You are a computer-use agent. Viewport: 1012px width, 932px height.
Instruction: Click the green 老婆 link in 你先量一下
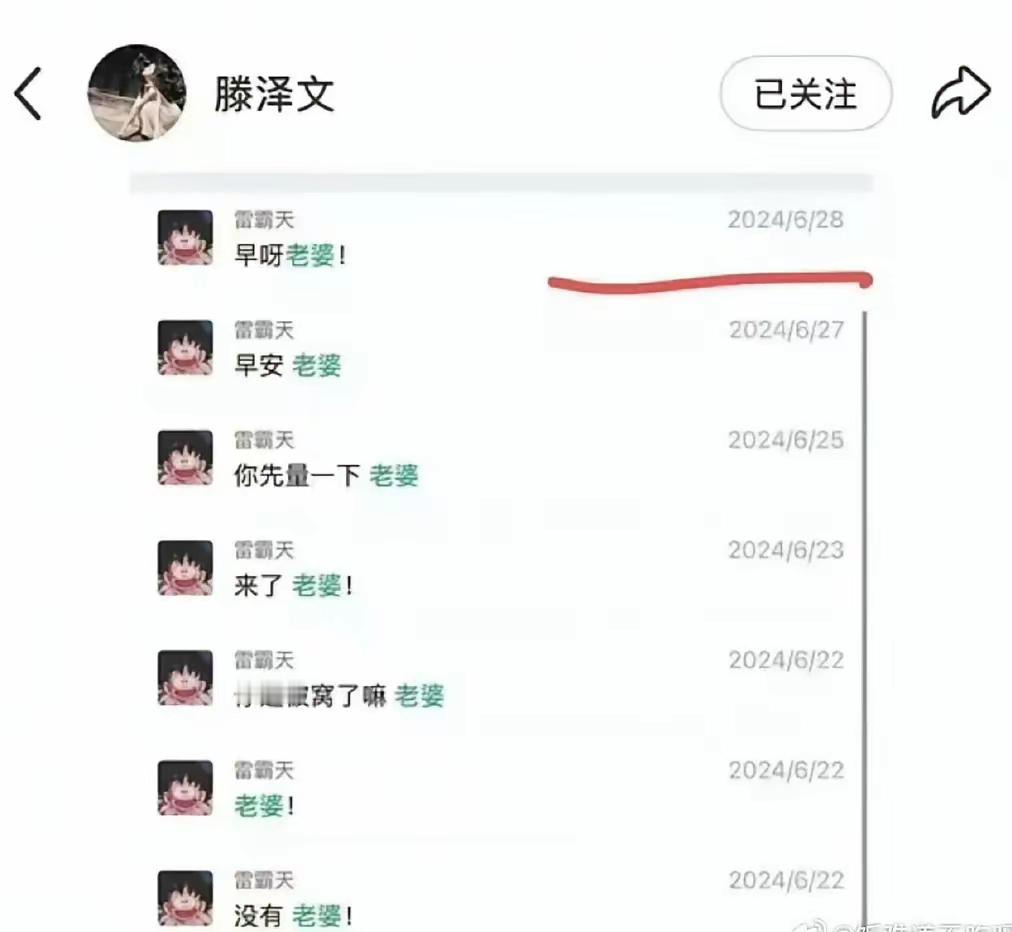tap(394, 476)
